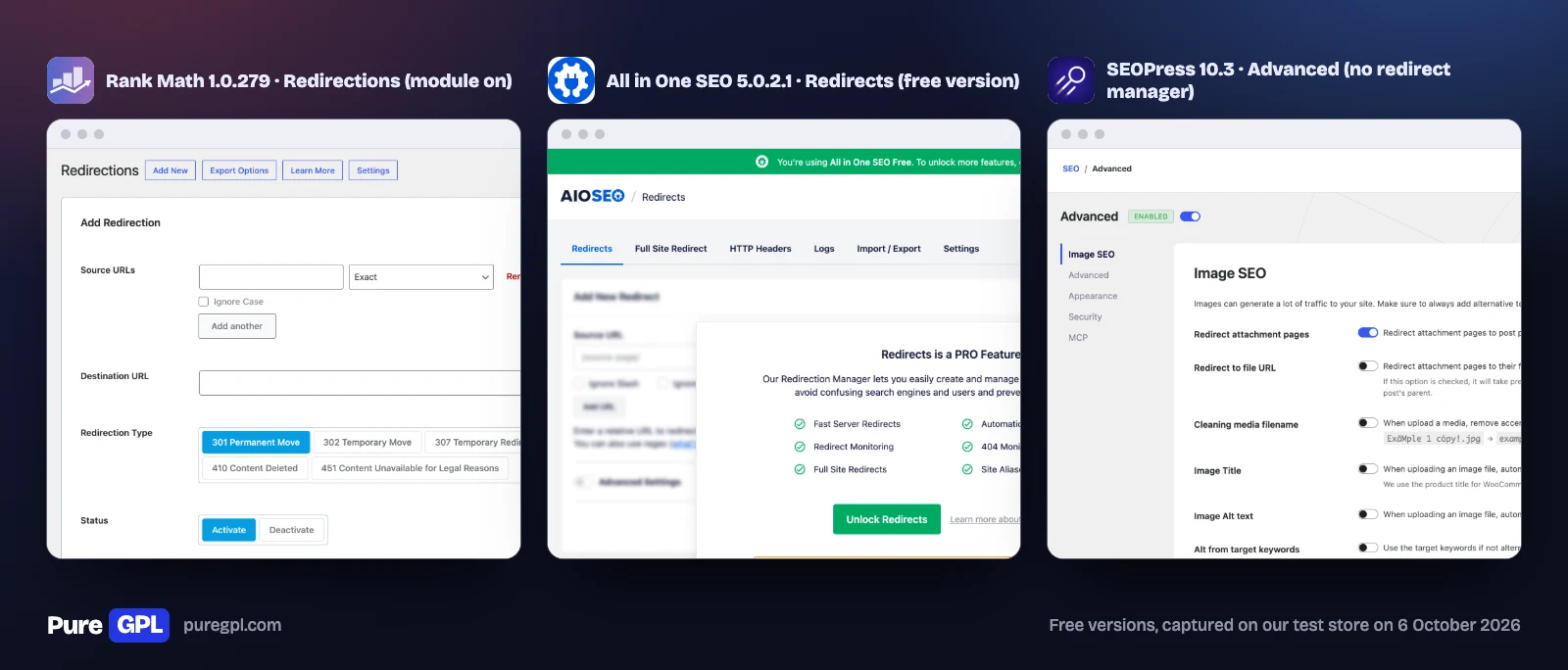This screenshot has width=1568, height=670.
Task: Click the checkmark icon beside Full Site Redirects
Action: click(x=800, y=469)
